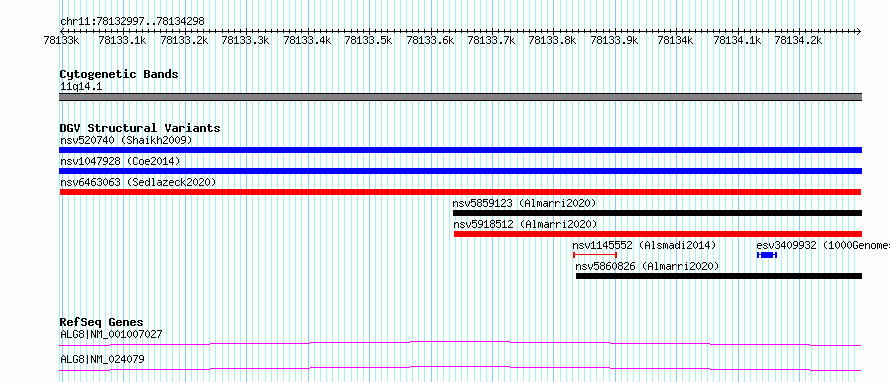Screen dimensions: 890x382
Task: Click the nsv520740 (Shaikh2009) blue variant bar
Action: (460, 150)
